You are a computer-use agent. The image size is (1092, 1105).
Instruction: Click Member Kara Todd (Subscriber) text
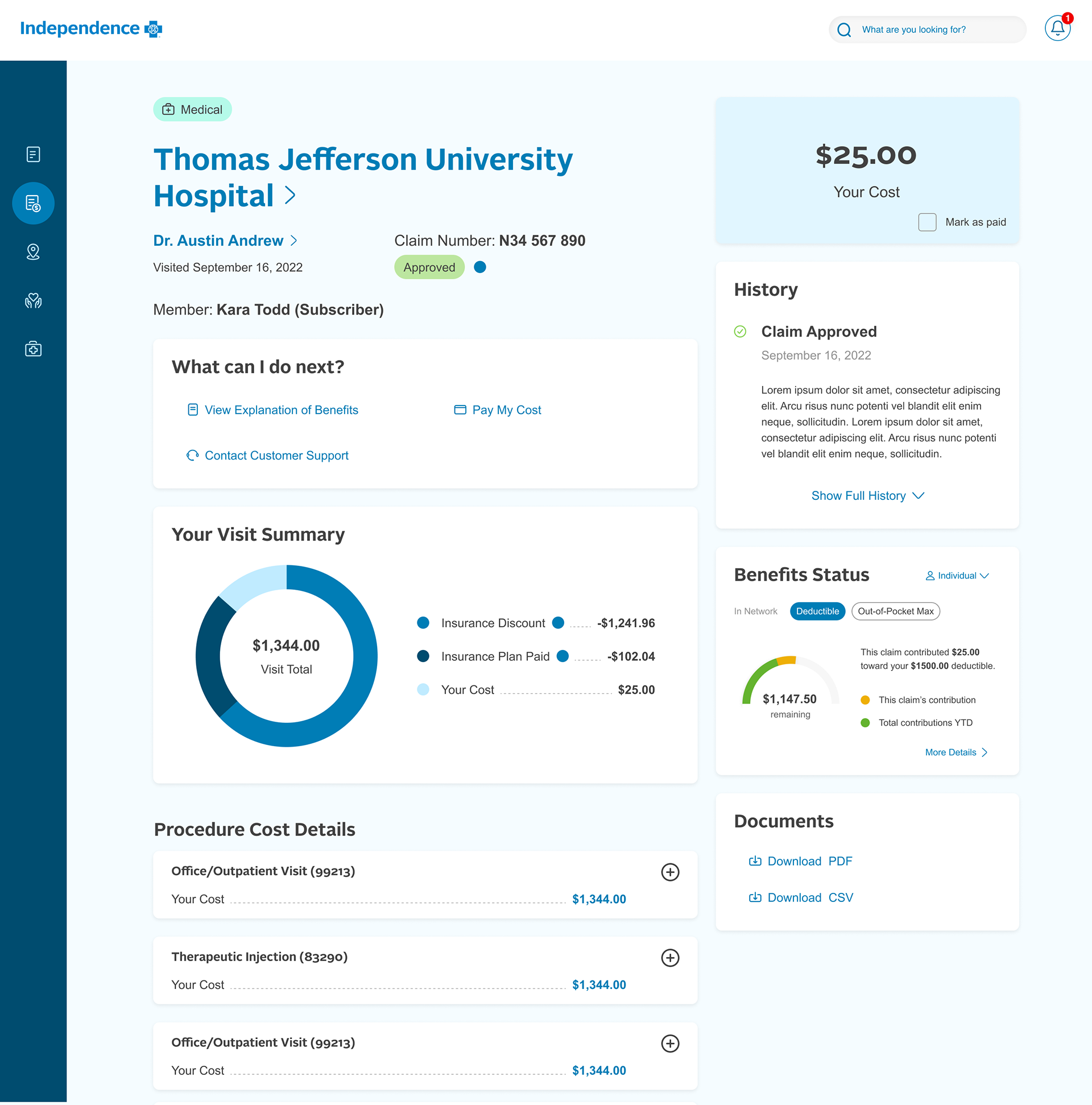coord(268,309)
